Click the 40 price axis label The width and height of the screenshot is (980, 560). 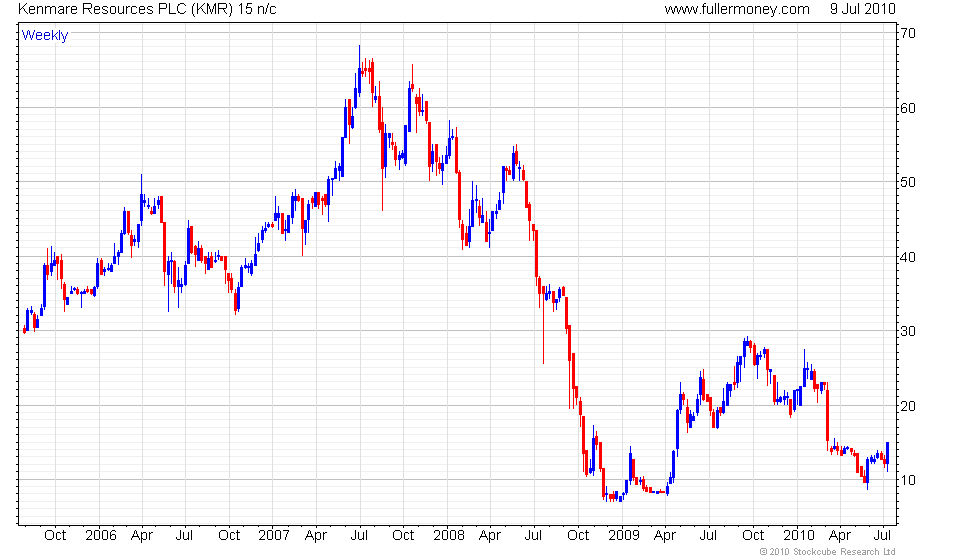908,257
